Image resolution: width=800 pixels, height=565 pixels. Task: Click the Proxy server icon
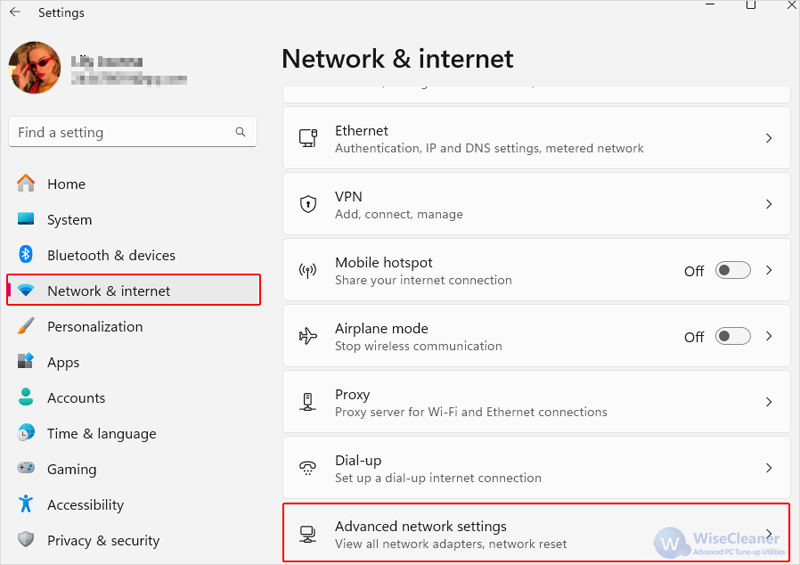tap(308, 402)
